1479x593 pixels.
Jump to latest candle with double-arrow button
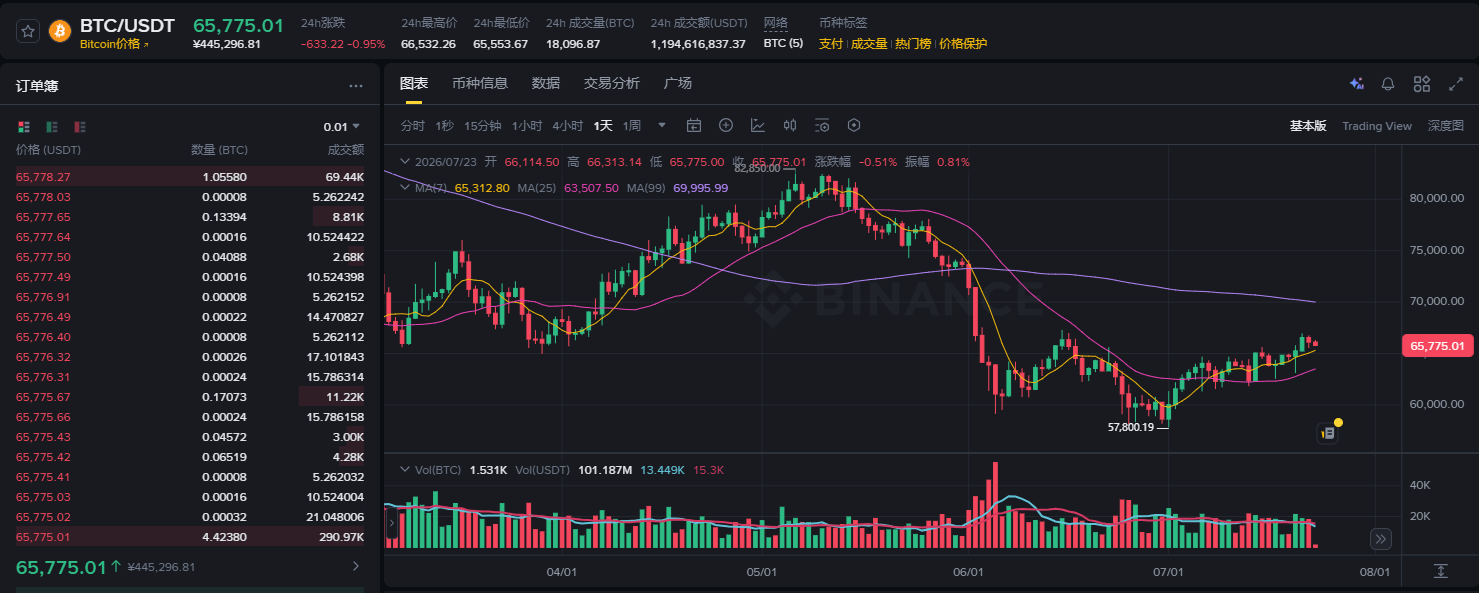pos(1381,539)
